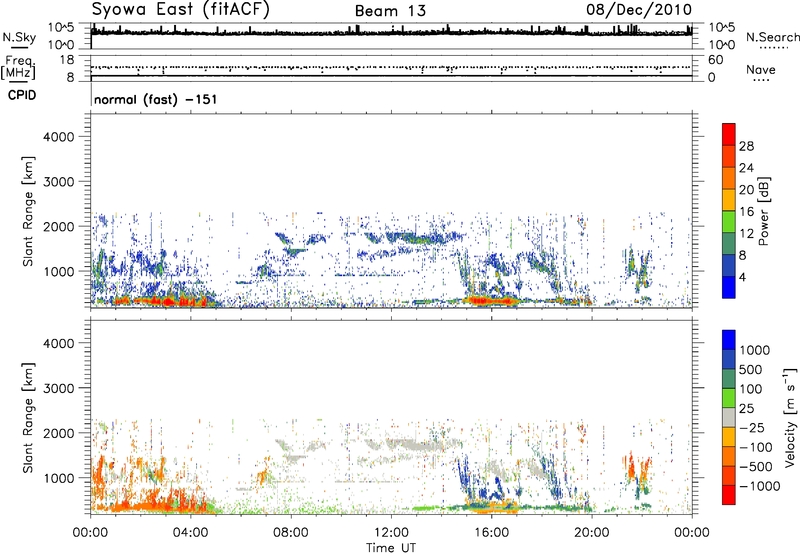Click the '04:00' time axis tick label

190,533
